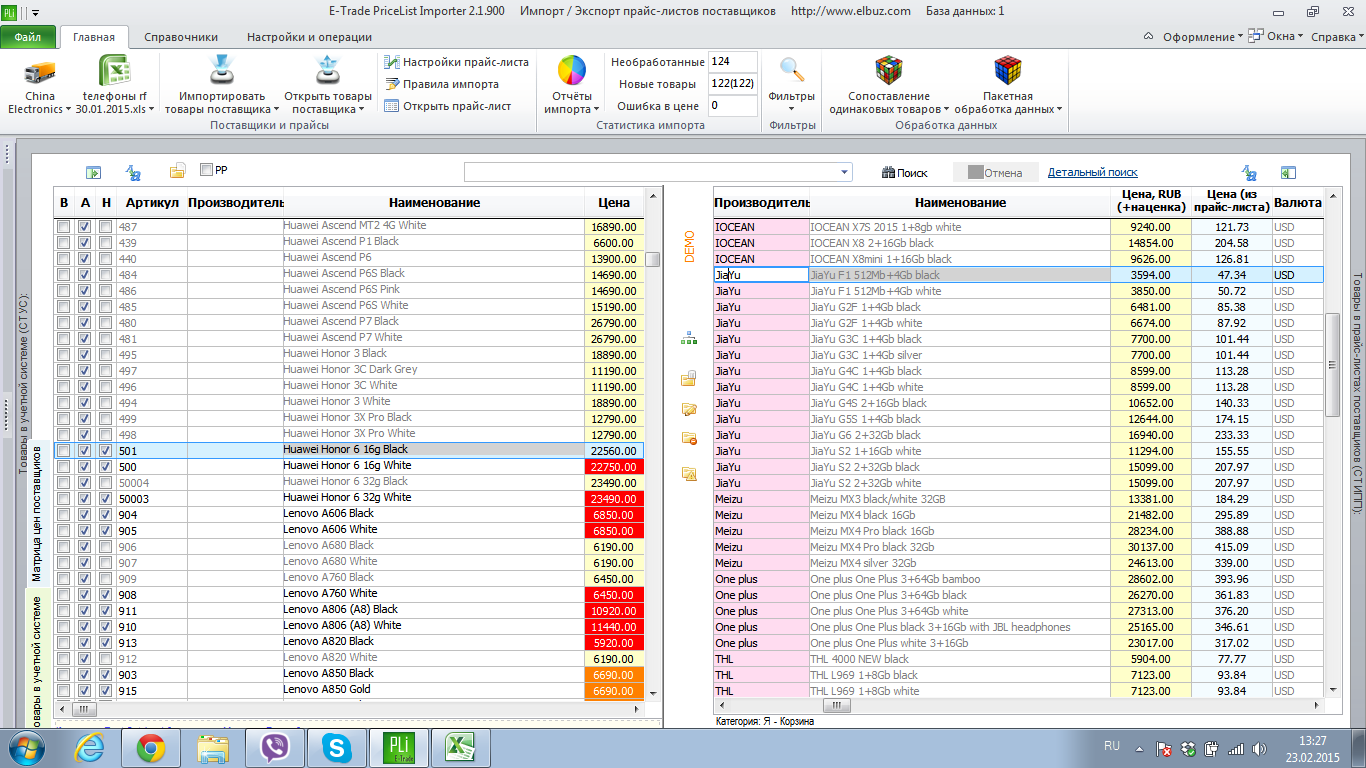Screen dimensions: 1366x768
Task: Switch to the Главная tab
Action: click(x=94, y=37)
